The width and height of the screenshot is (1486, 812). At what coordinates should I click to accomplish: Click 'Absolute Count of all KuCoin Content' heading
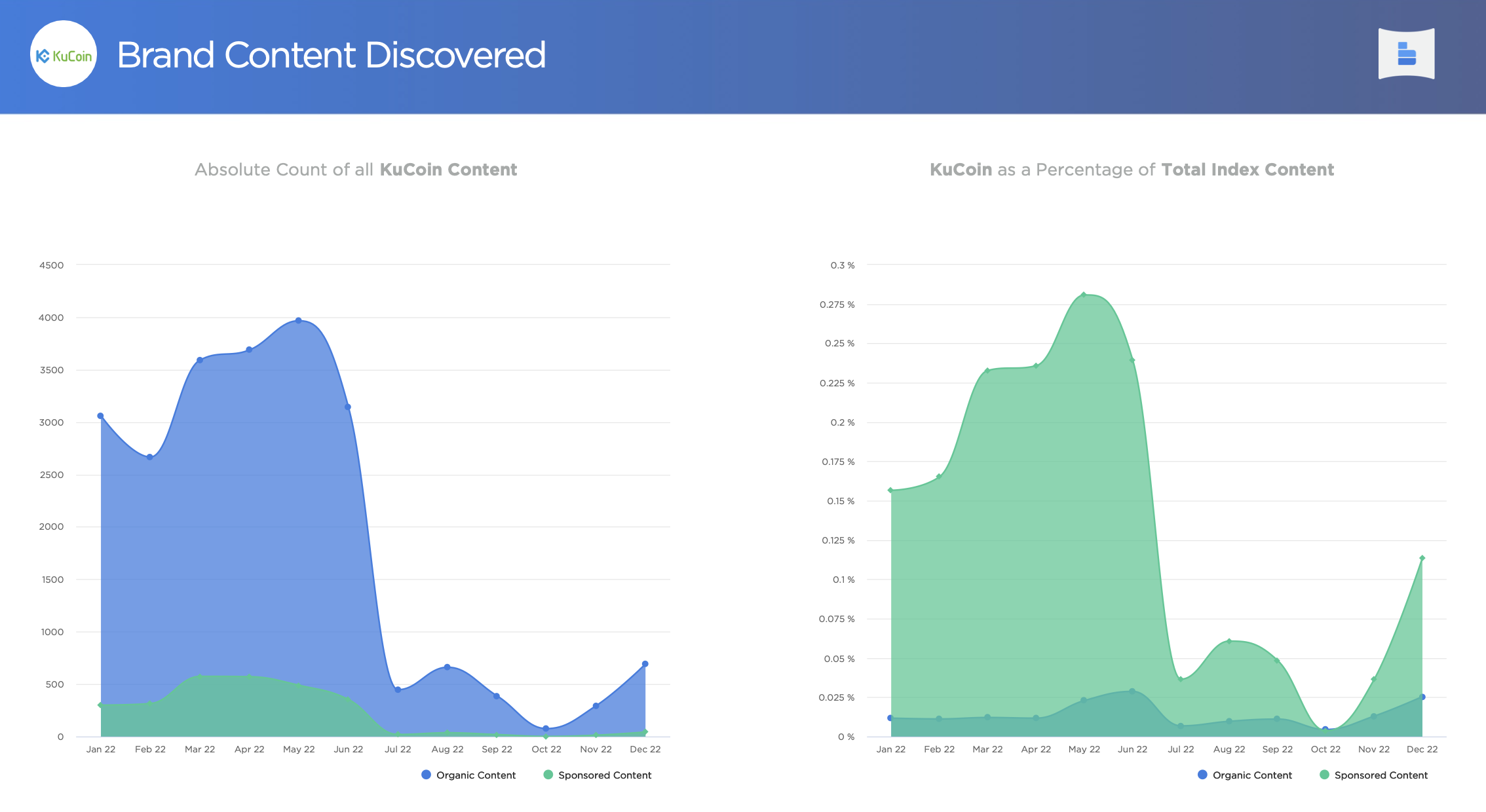[356, 170]
